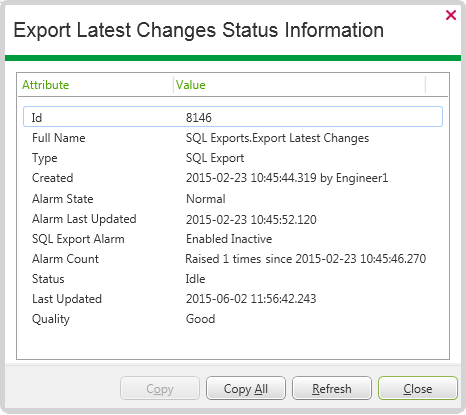
Task: Click the Copy All button
Action: click(x=246, y=388)
